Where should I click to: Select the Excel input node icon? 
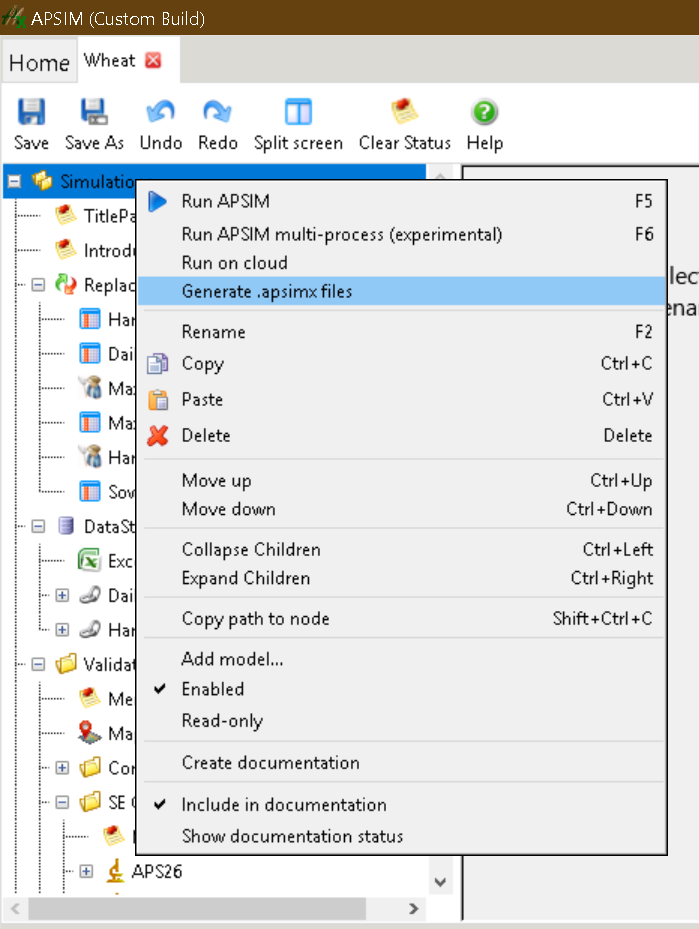tap(89, 560)
